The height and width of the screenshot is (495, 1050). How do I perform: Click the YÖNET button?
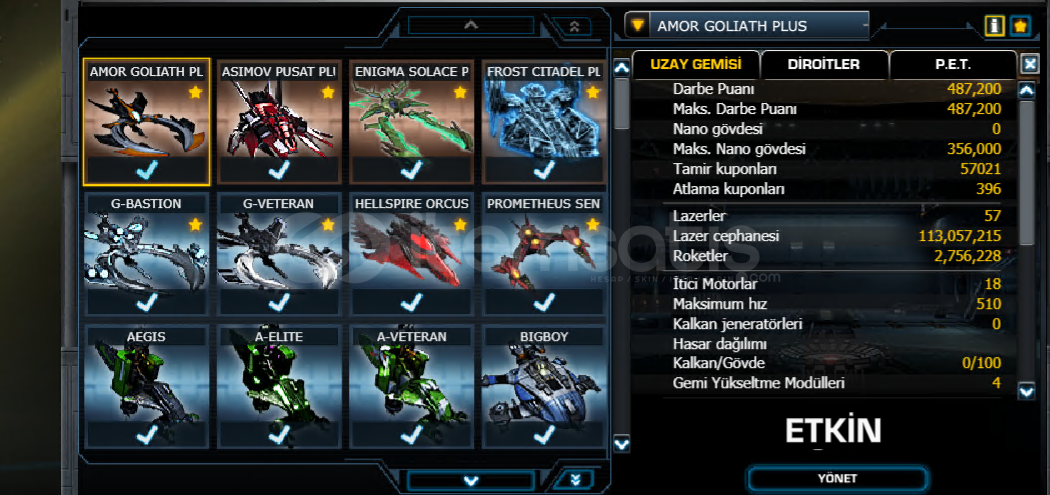point(837,479)
